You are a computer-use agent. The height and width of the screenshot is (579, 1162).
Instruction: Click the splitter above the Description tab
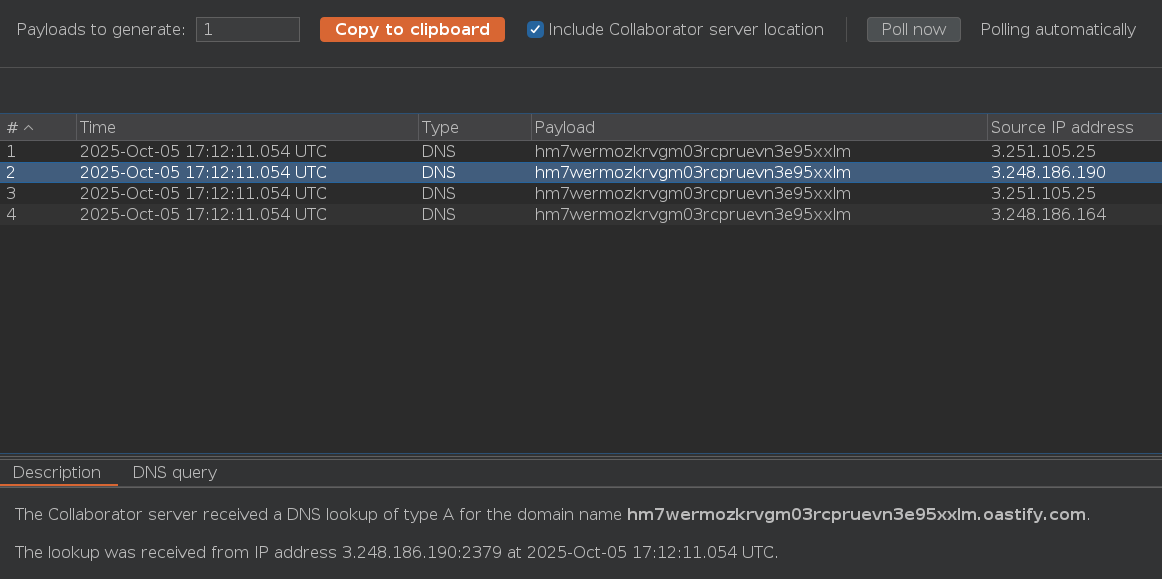click(x=580, y=456)
